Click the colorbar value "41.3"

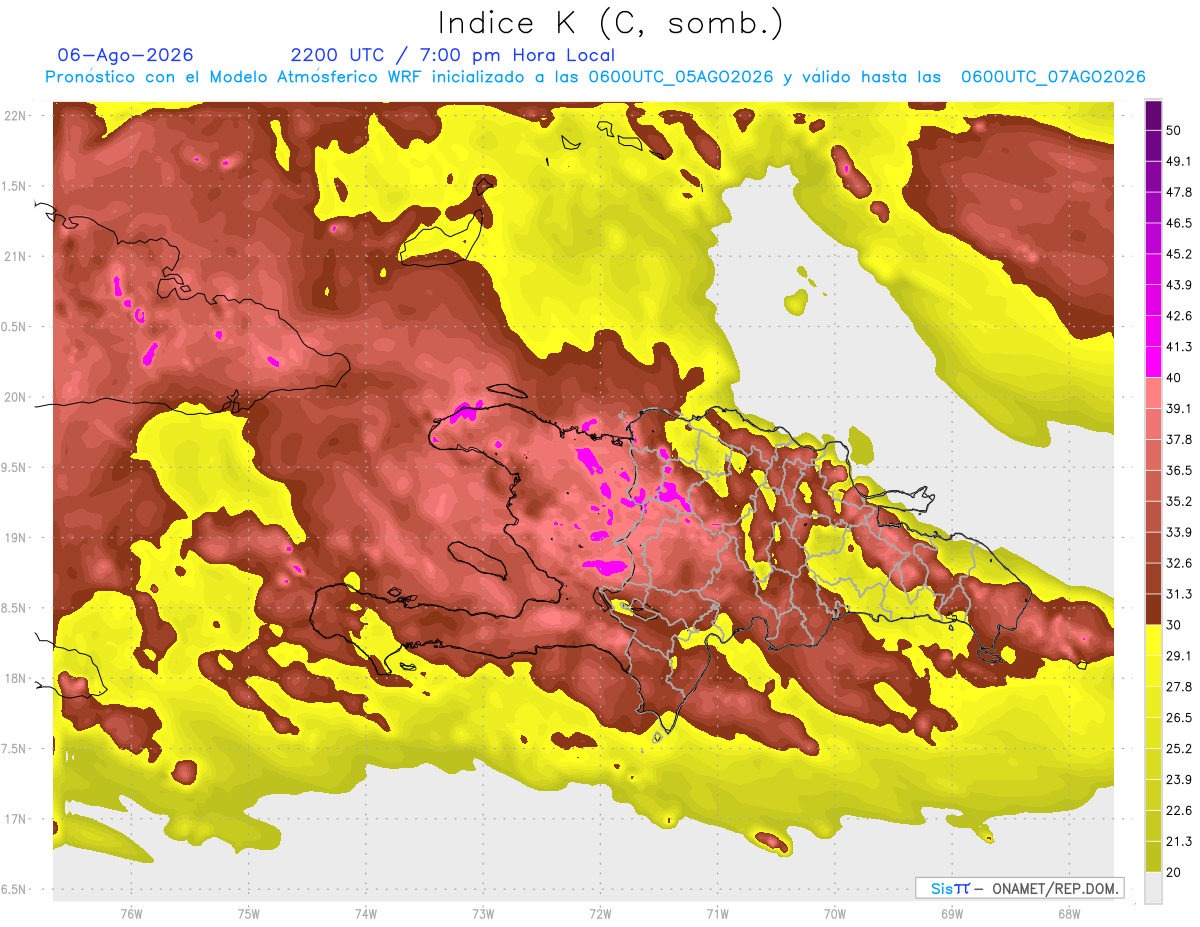click(1179, 347)
